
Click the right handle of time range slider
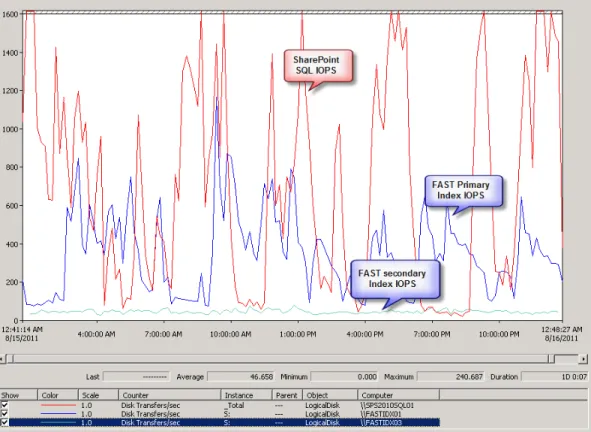[551, 359]
